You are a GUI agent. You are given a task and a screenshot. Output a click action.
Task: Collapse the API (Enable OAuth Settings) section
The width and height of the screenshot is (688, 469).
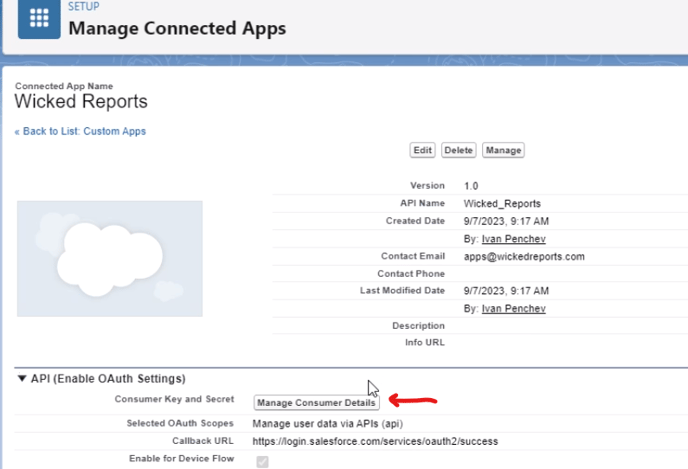(22, 378)
